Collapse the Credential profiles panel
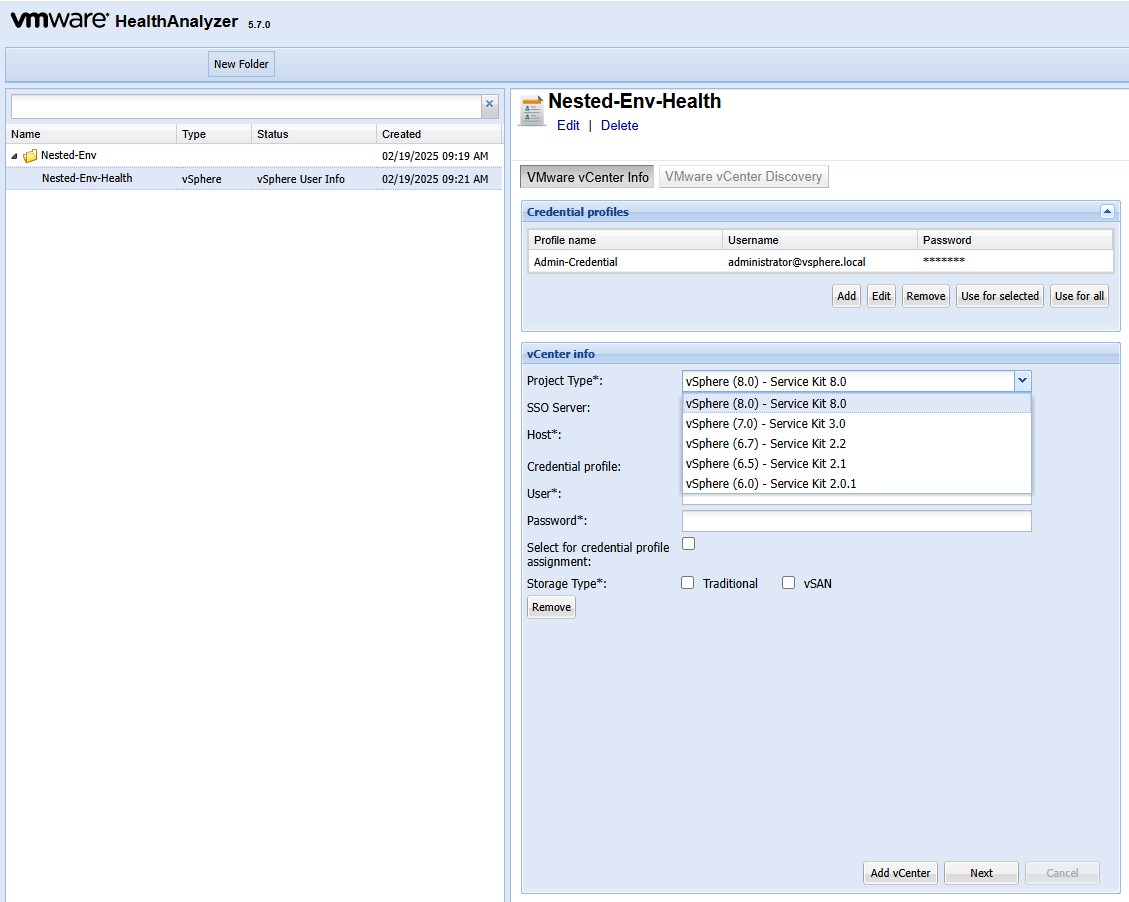1129x902 pixels. point(1107,212)
